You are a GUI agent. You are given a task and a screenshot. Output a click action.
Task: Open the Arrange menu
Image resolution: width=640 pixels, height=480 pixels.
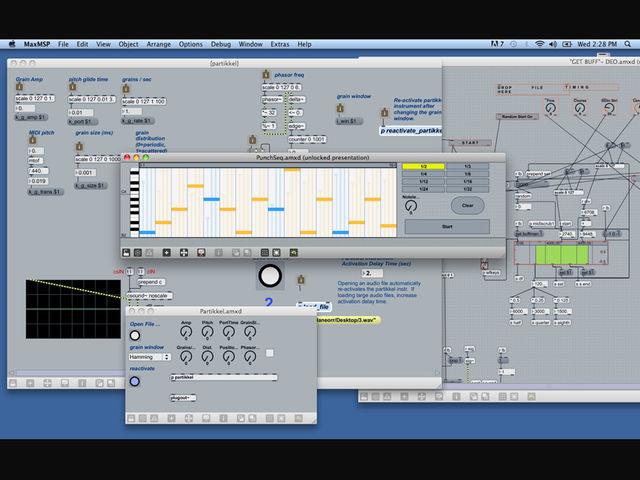pyautogui.click(x=158, y=44)
